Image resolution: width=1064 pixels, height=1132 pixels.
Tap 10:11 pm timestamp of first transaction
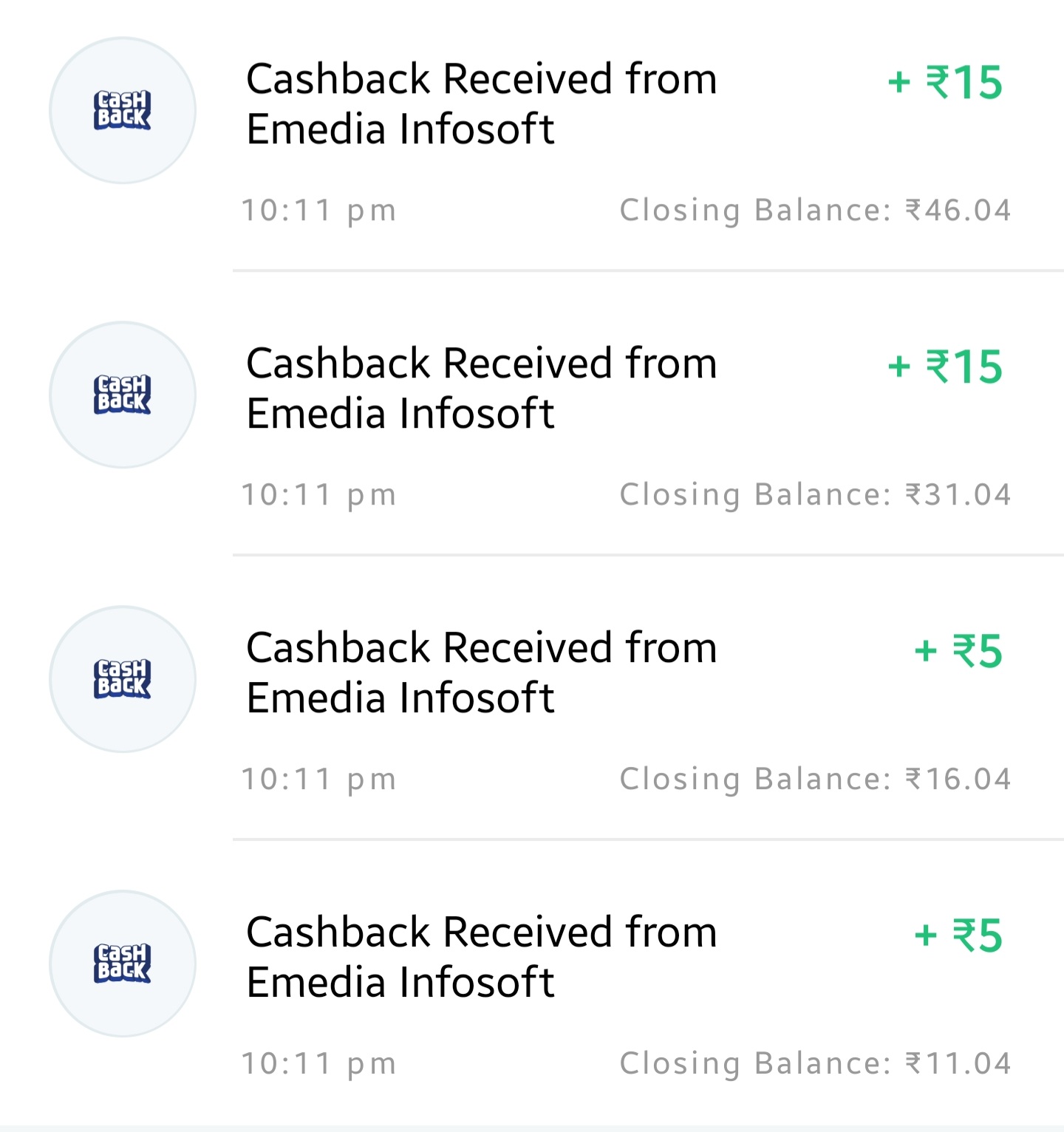pyautogui.click(x=319, y=211)
